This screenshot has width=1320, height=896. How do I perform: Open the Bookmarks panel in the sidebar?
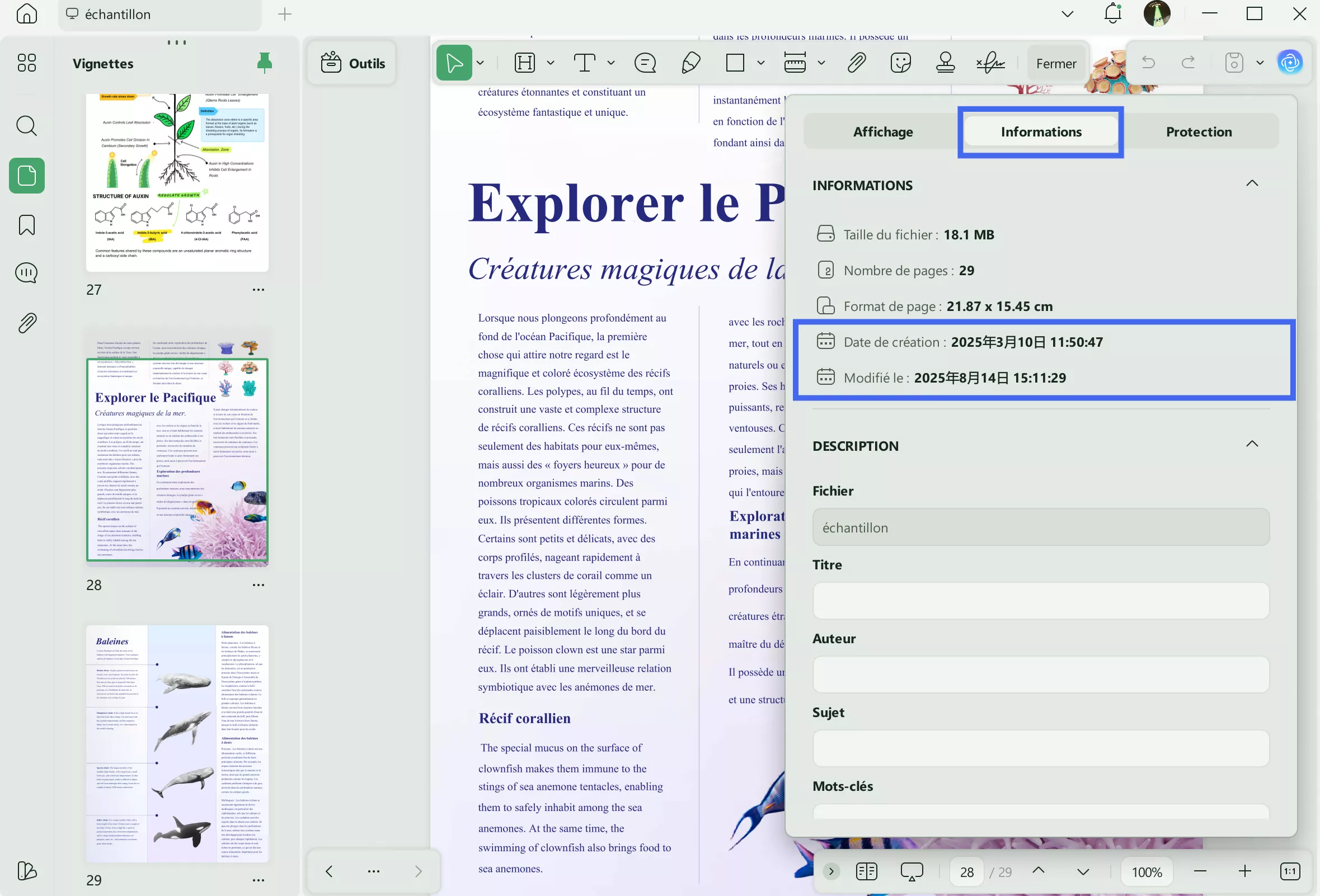point(26,225)
